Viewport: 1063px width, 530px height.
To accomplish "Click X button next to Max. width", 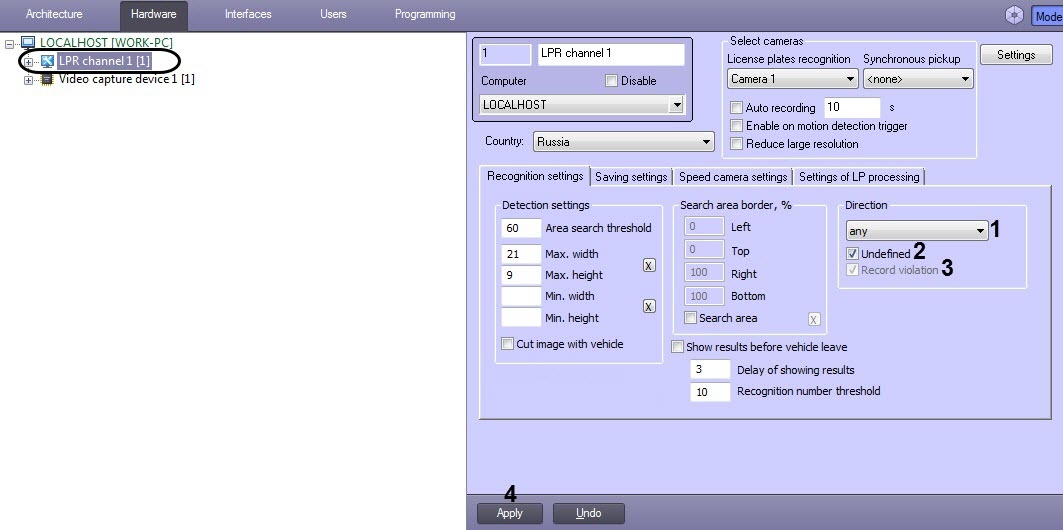I will 649,265.
